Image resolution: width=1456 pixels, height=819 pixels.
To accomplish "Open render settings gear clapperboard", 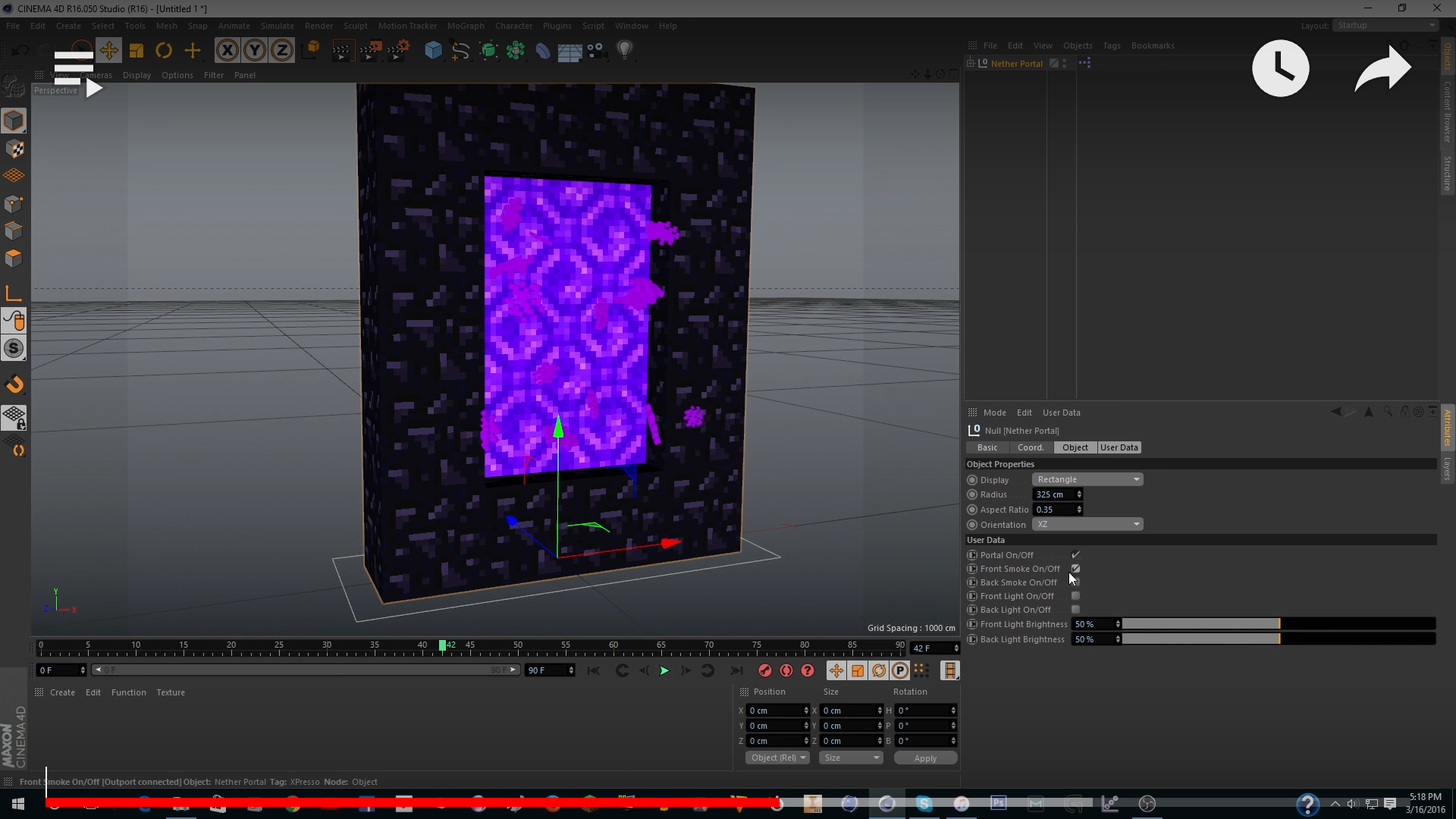I will [398, 51].
